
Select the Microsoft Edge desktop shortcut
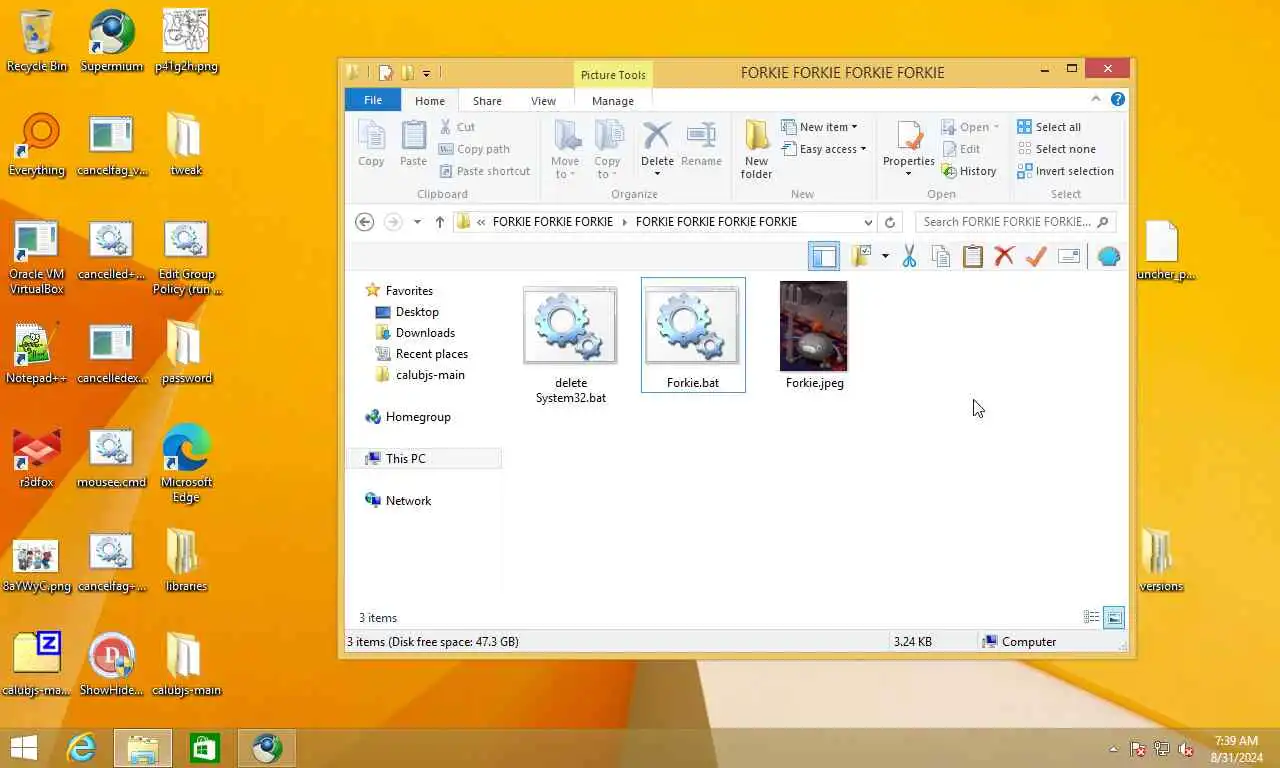click(x=186, y=464)
